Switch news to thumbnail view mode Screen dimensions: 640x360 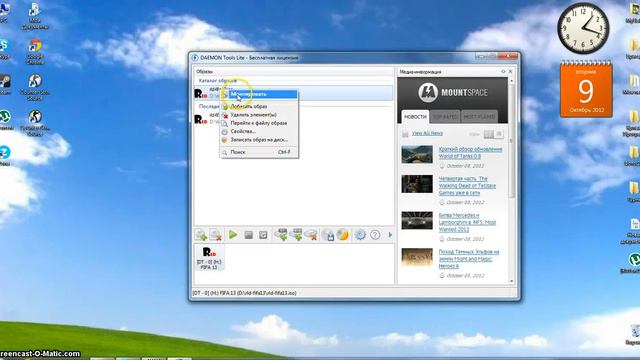point(489,134)
